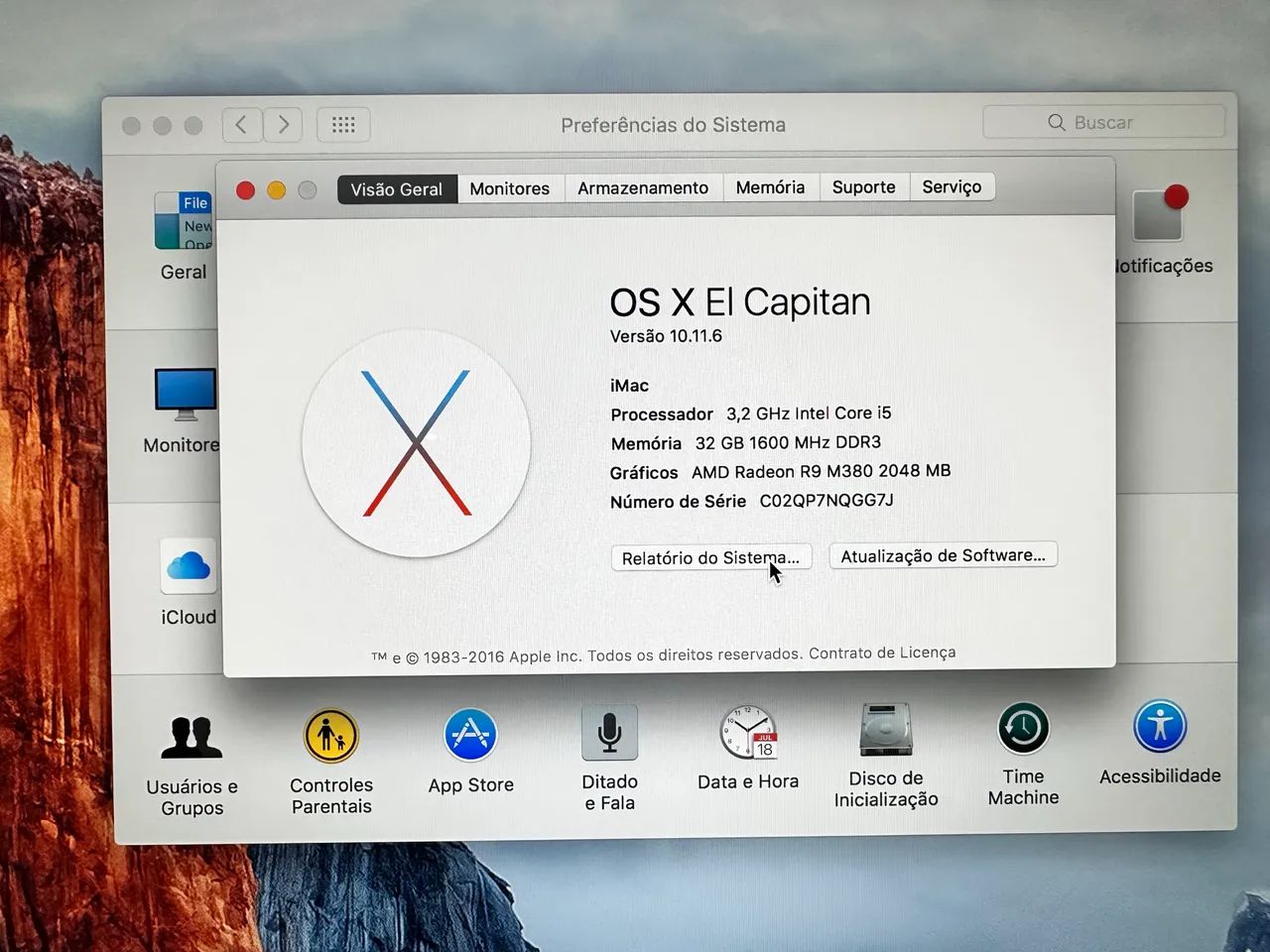Screen dimensions: 1270x952
Task: Switch to the Monitores tab
Action: (510, 188)
